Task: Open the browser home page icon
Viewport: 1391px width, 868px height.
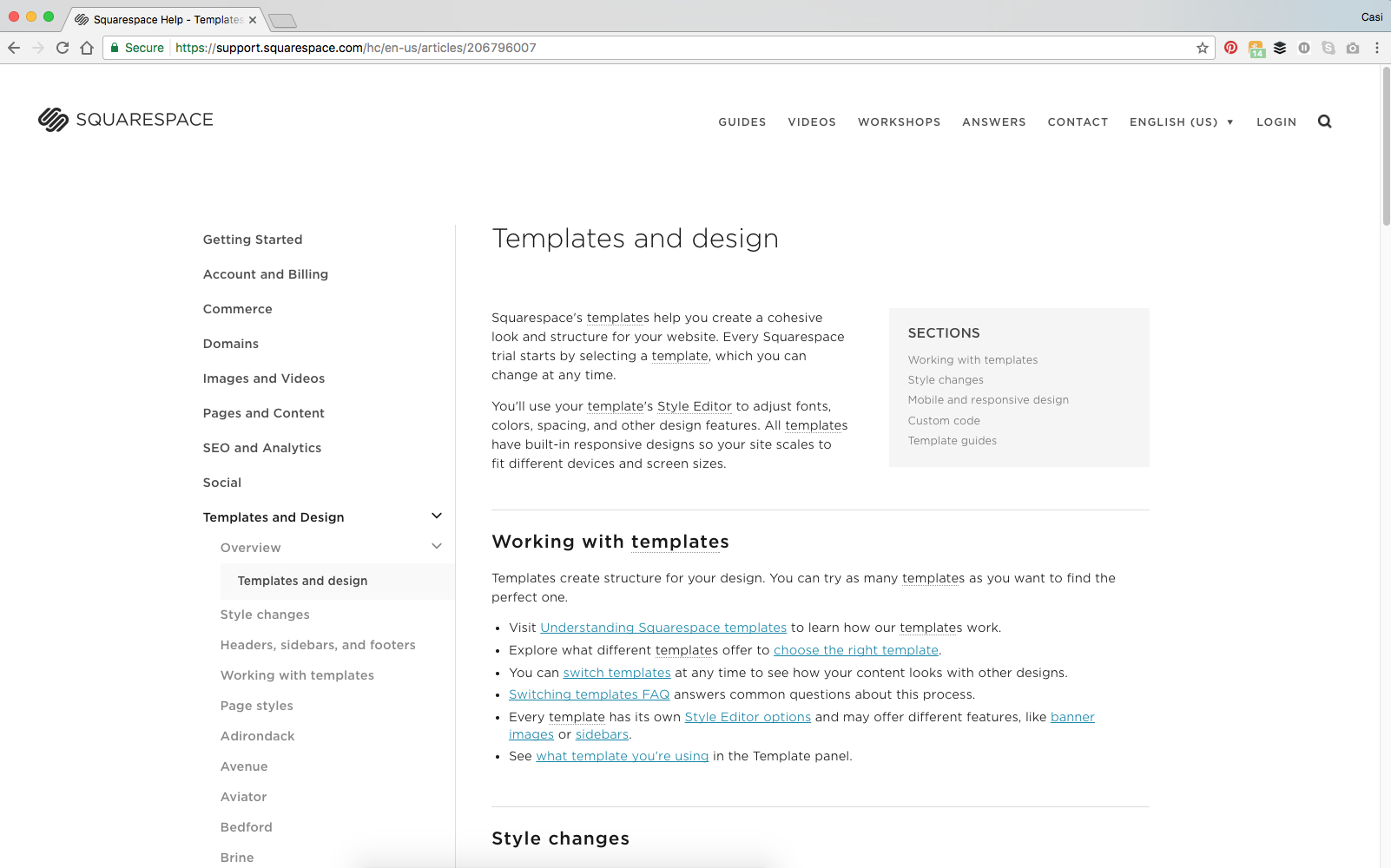Action: 87,48
